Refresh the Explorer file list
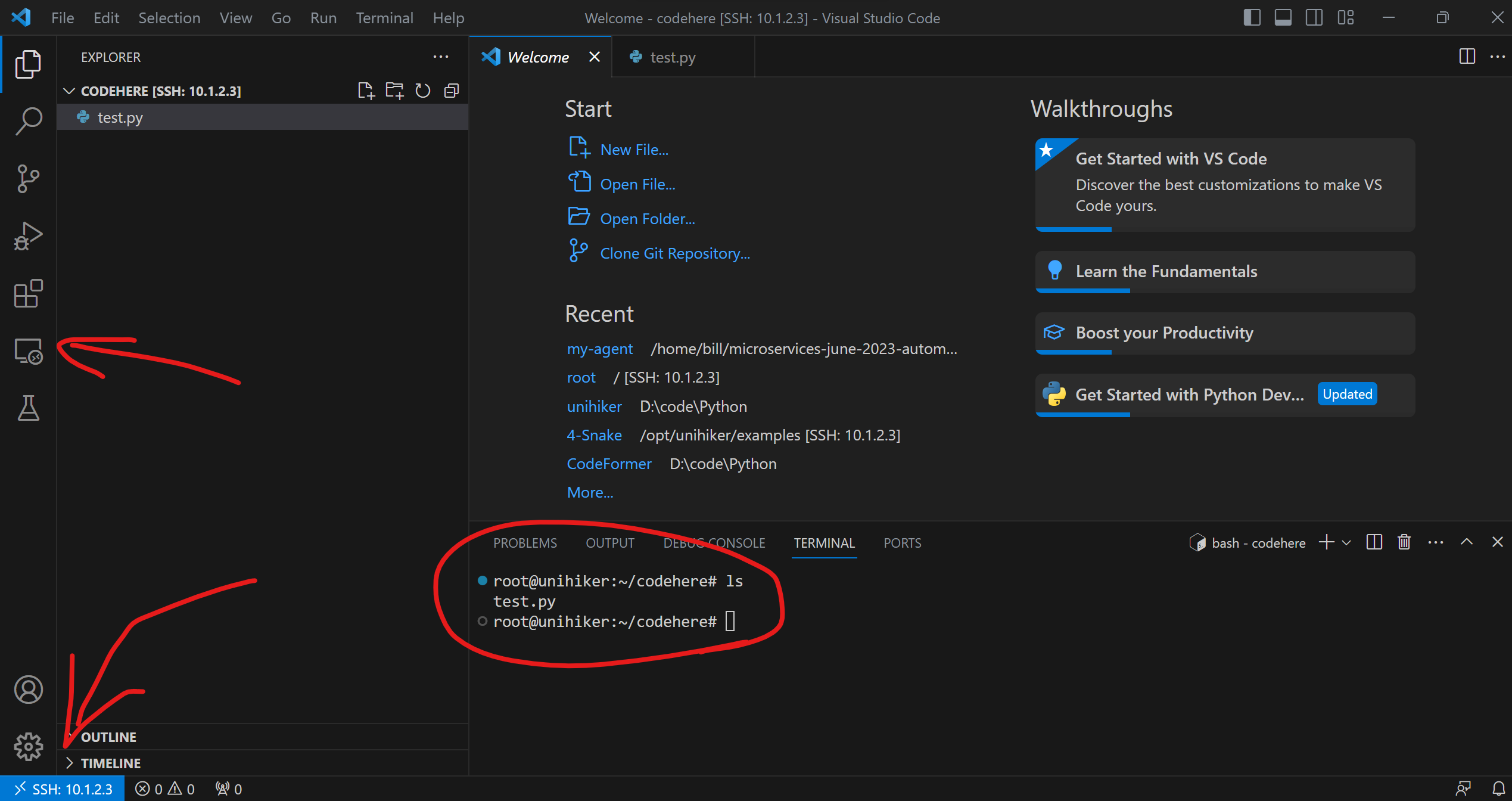1512x801 pixels. coord(423,91)
